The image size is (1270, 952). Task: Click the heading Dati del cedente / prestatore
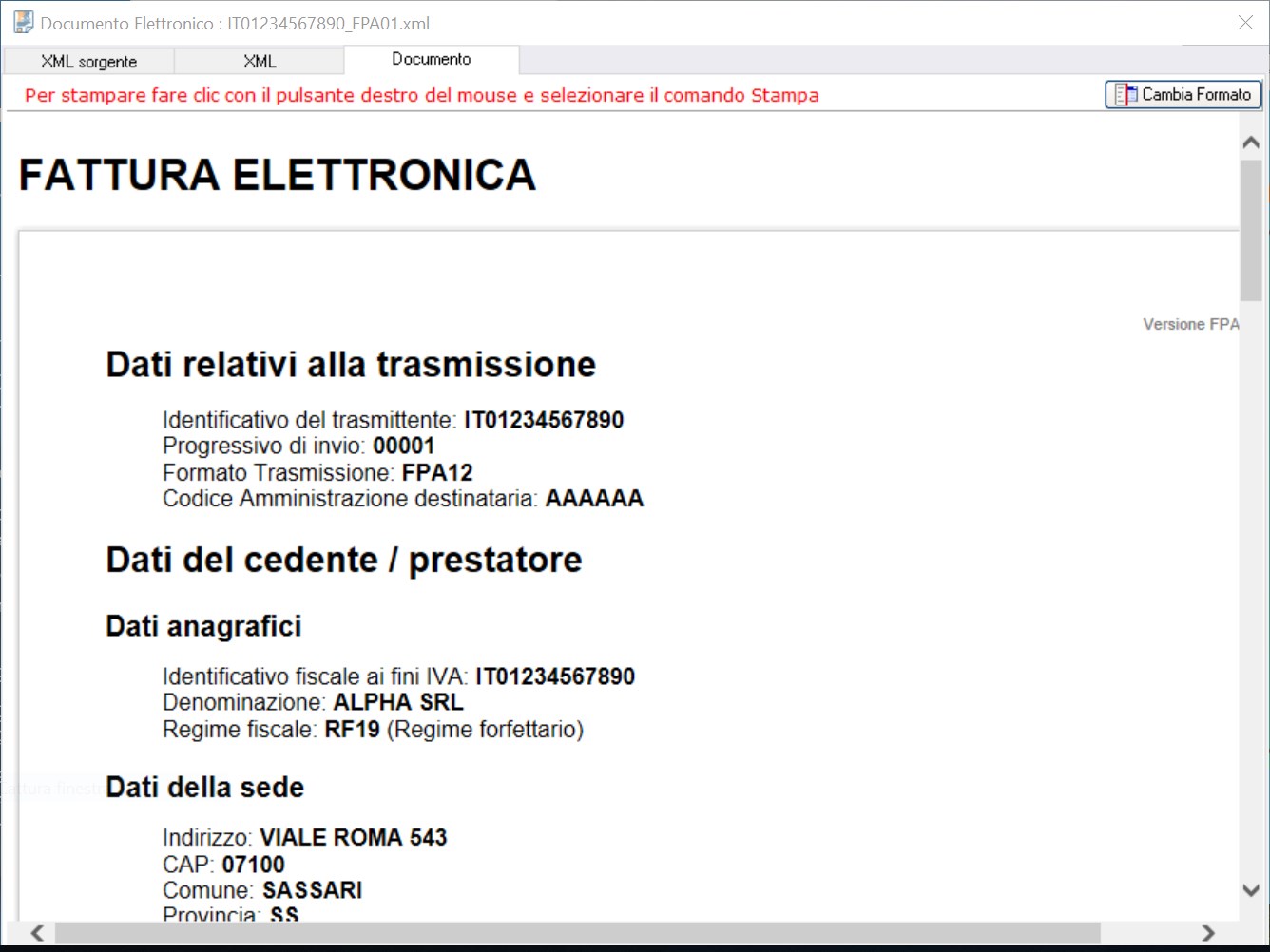tap(343, 560)
